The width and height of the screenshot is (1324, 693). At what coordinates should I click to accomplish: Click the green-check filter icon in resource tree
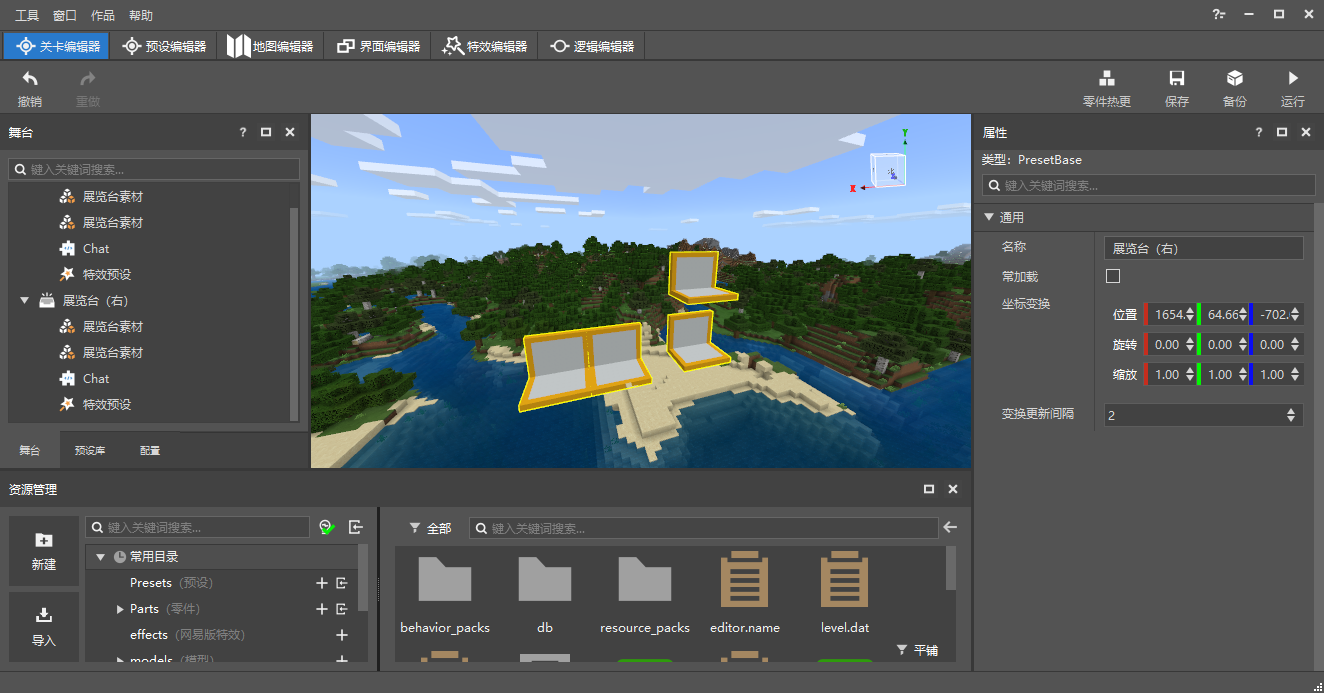pyautogui.click(x=327, y=527)
